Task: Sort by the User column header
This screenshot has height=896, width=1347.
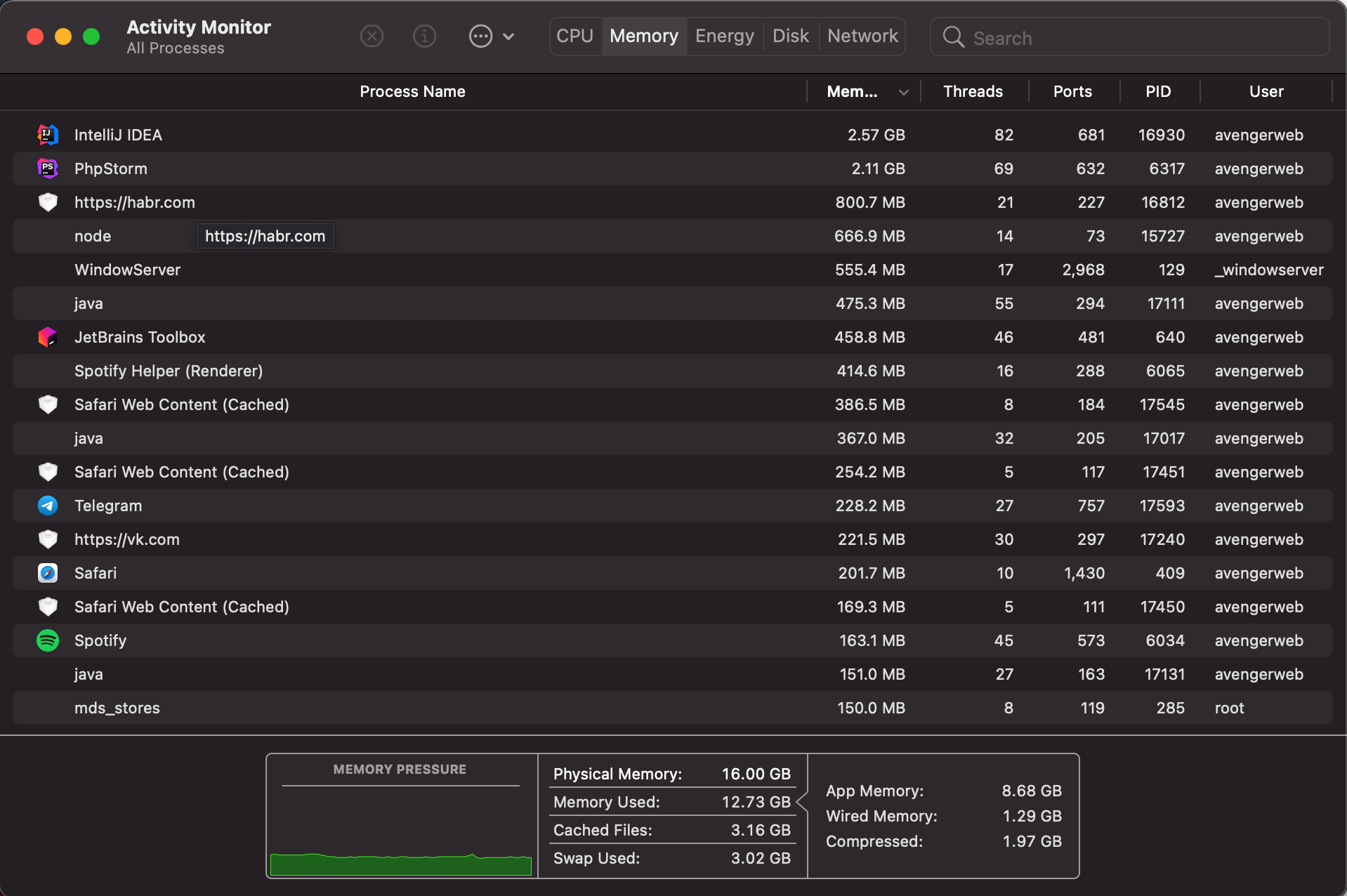Action: pyautogui.click(x=1266, y=91)
